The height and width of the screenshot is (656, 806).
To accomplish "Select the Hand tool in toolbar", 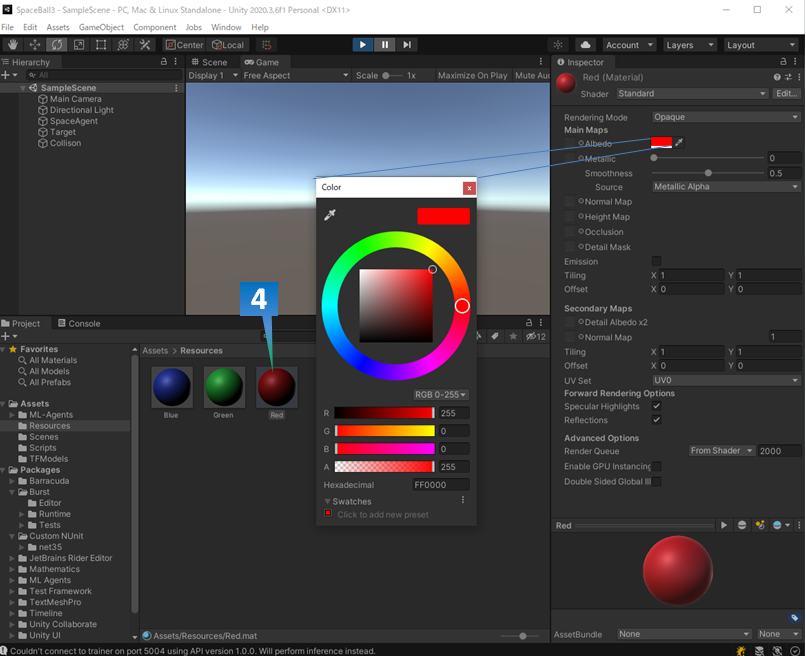I will pos(13,45).
